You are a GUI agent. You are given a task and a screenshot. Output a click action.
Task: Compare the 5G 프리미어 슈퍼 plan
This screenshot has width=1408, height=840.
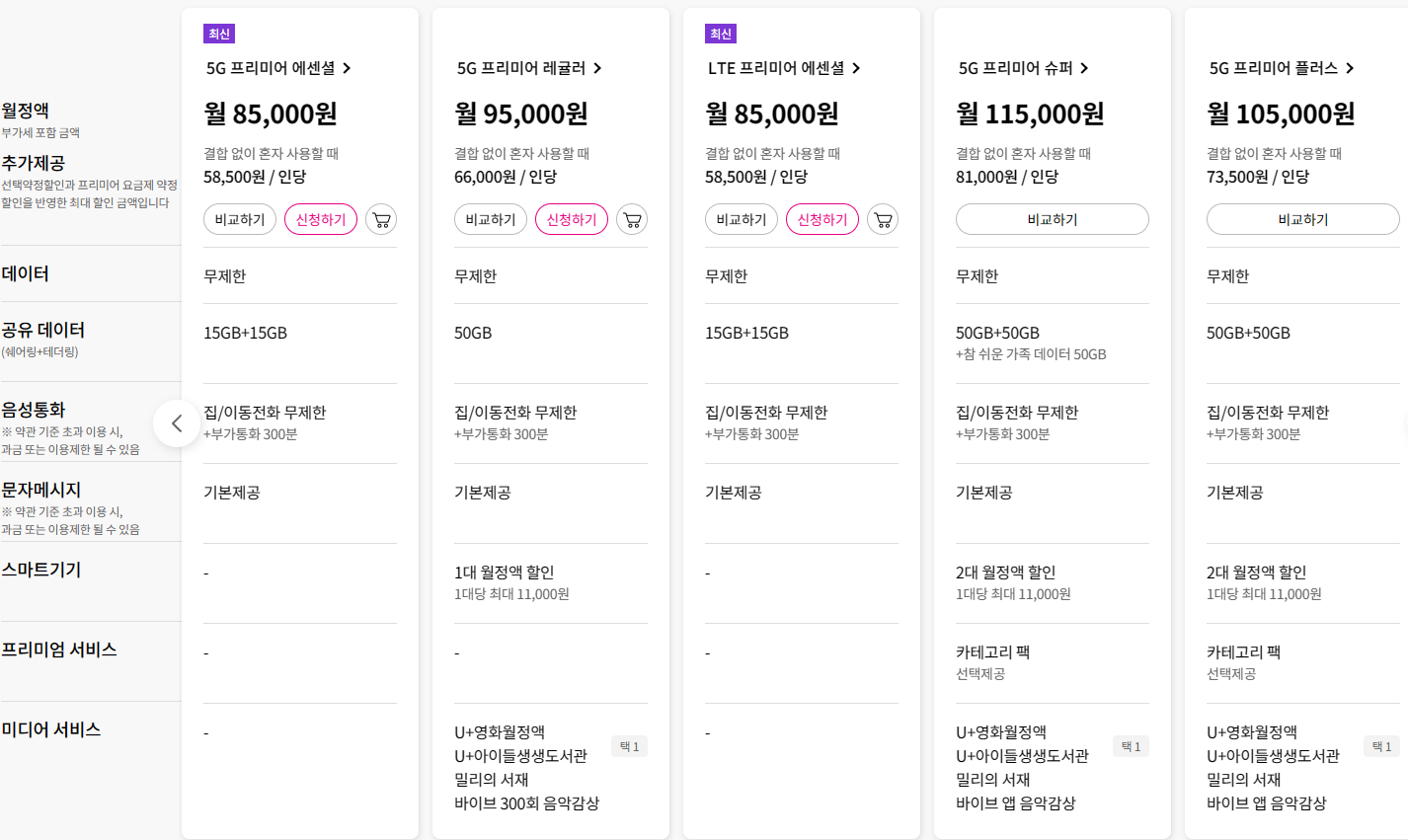click(x=1052, y=219)
